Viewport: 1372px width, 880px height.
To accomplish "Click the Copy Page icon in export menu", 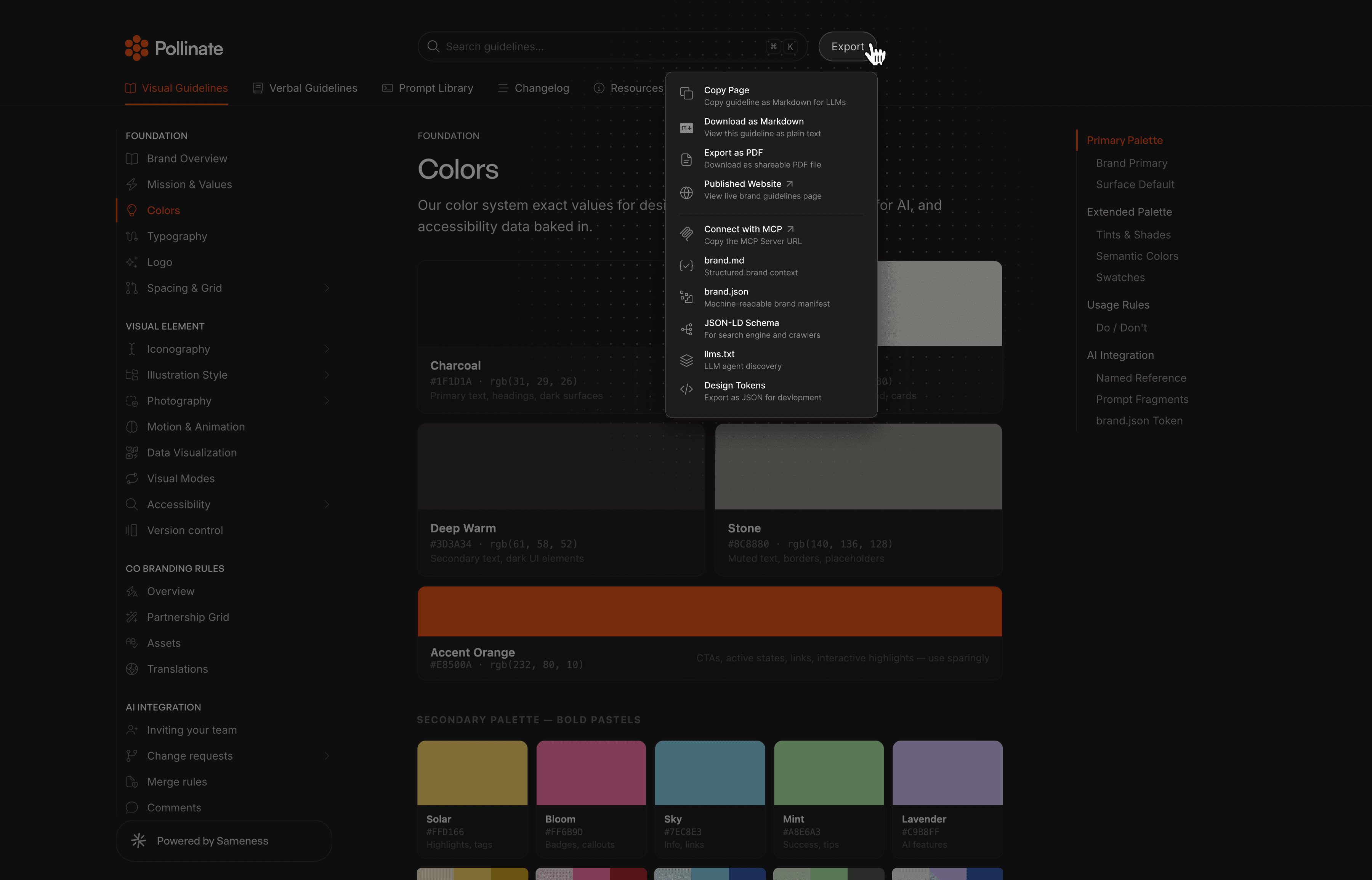I will pos(686,94).
